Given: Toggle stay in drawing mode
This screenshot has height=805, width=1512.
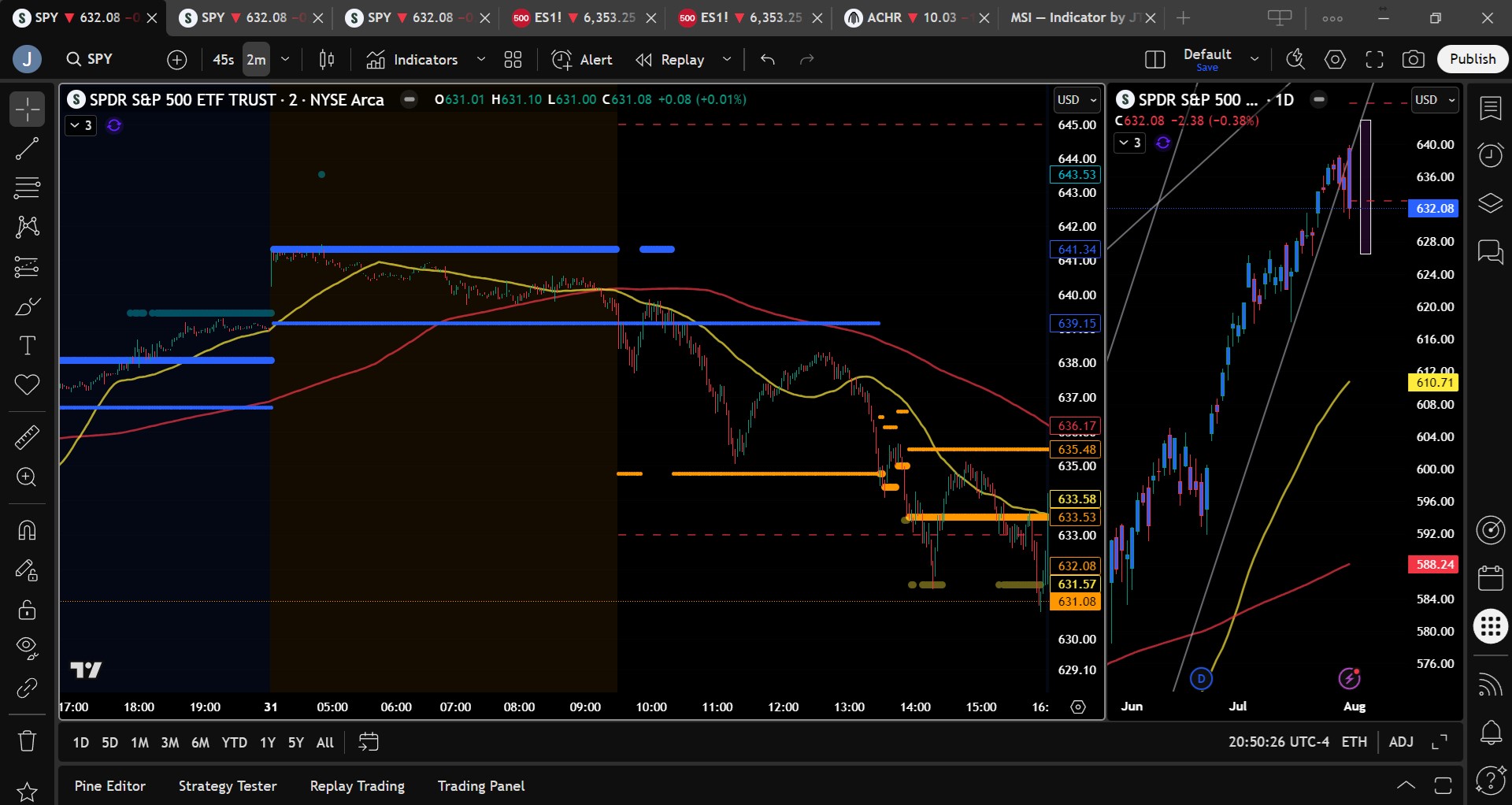Looking at the screenshot, I should 27,569.
